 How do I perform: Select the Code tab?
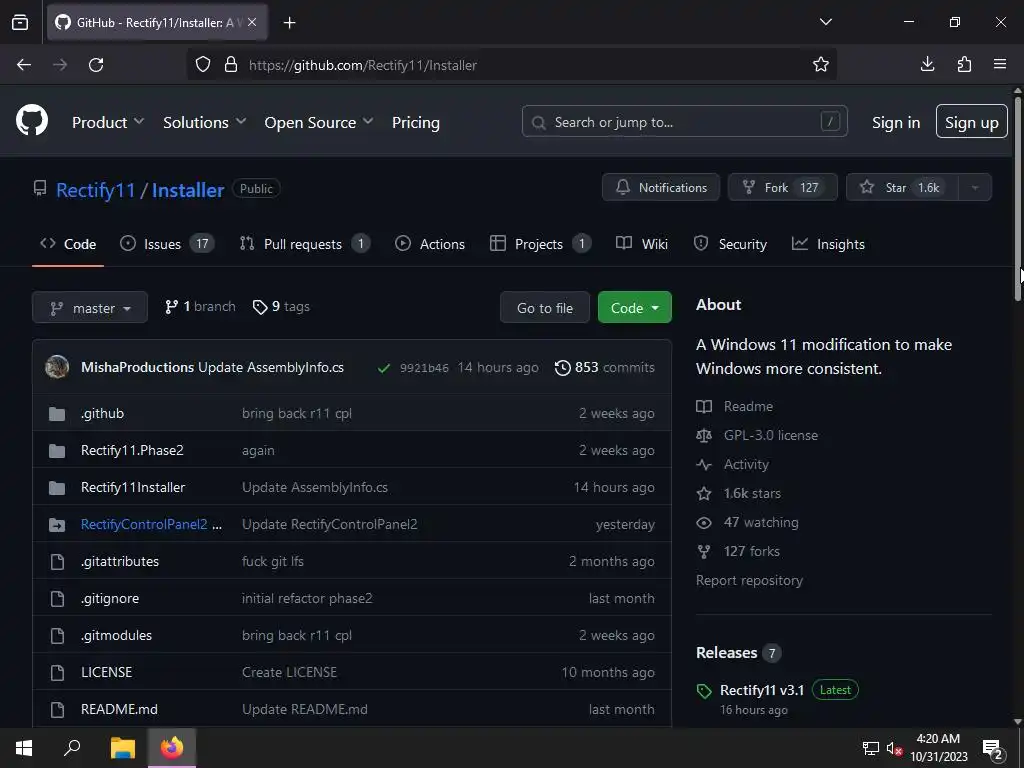click(68, 244)
